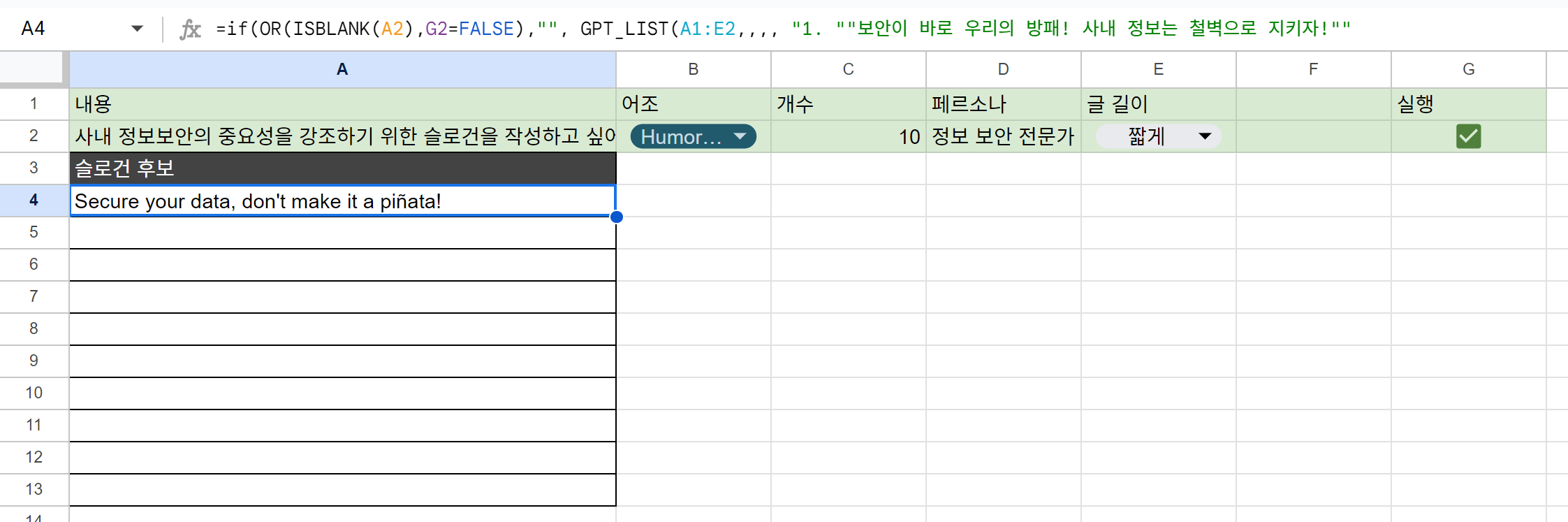Open the Humor tone dropdown chip
Viewport: 1568px width, 522px height.
pos(694,136)
